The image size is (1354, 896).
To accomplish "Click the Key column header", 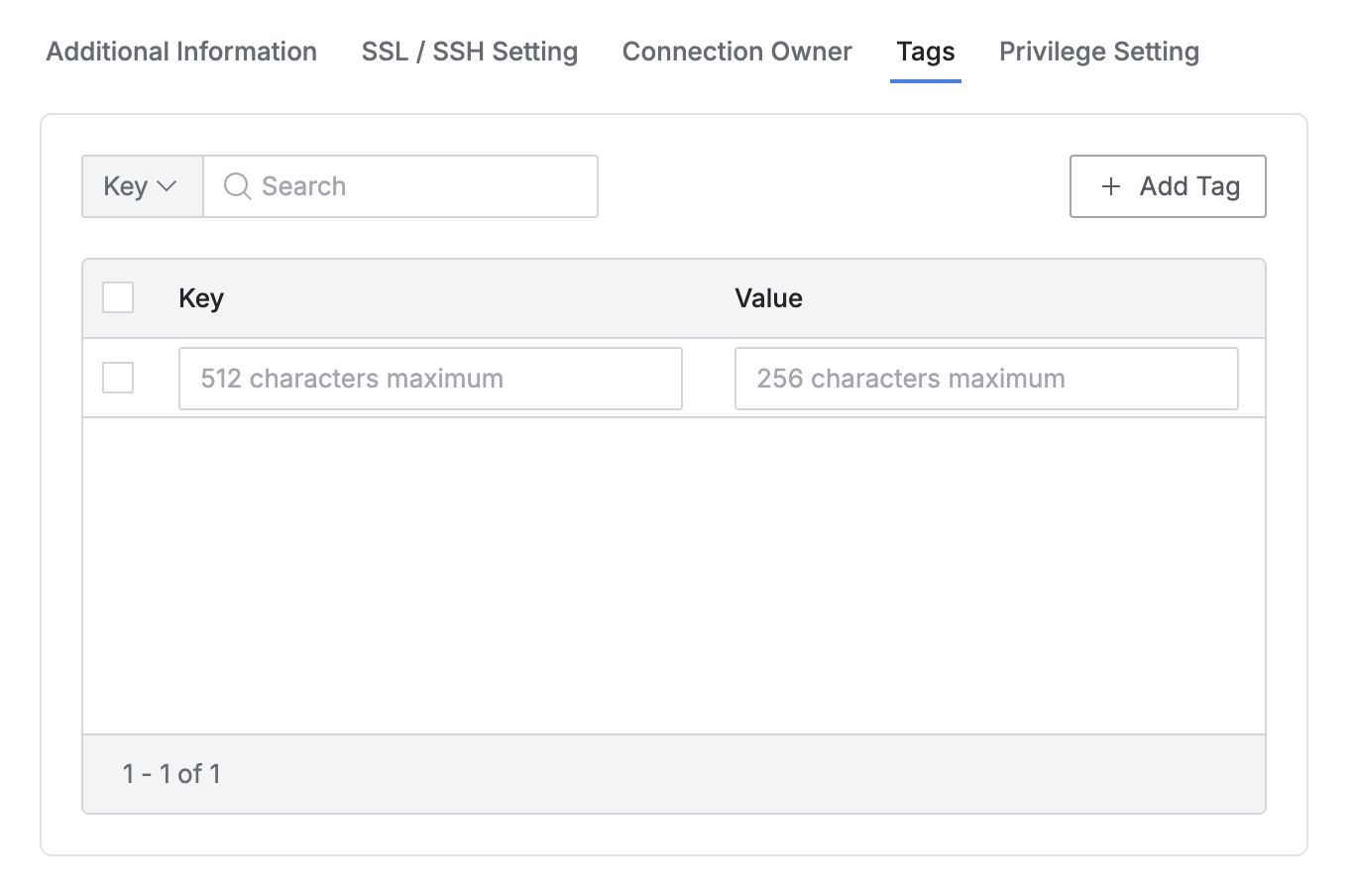I will click(201, 298).
